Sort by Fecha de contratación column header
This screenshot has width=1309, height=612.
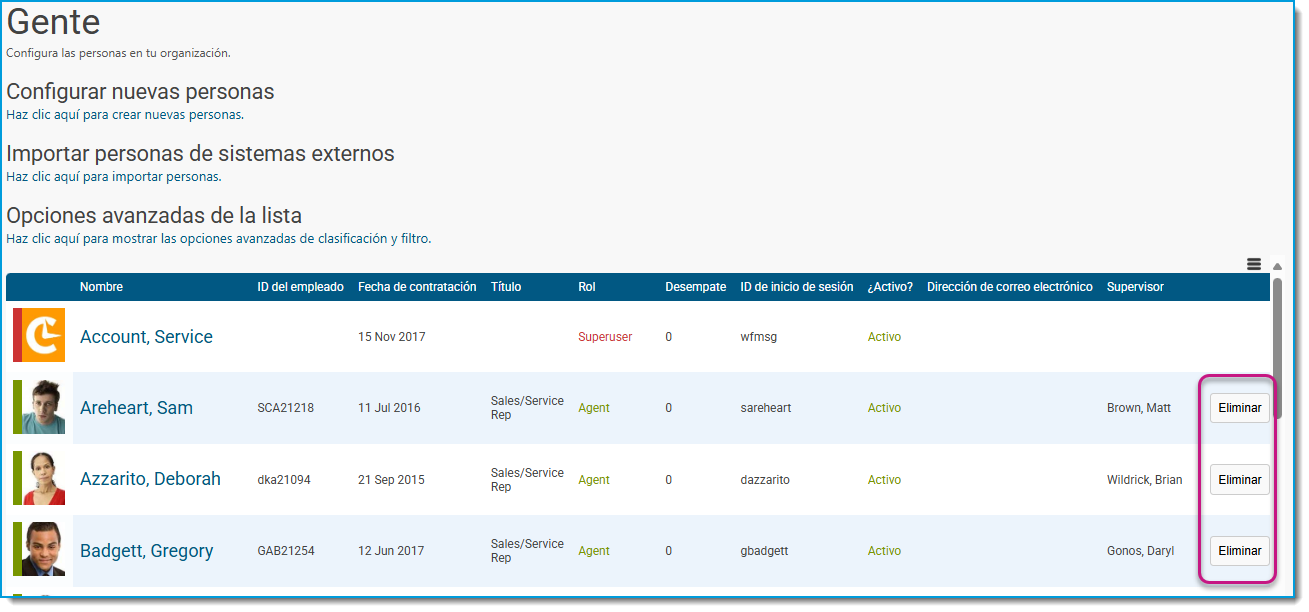tap(417, 287)
